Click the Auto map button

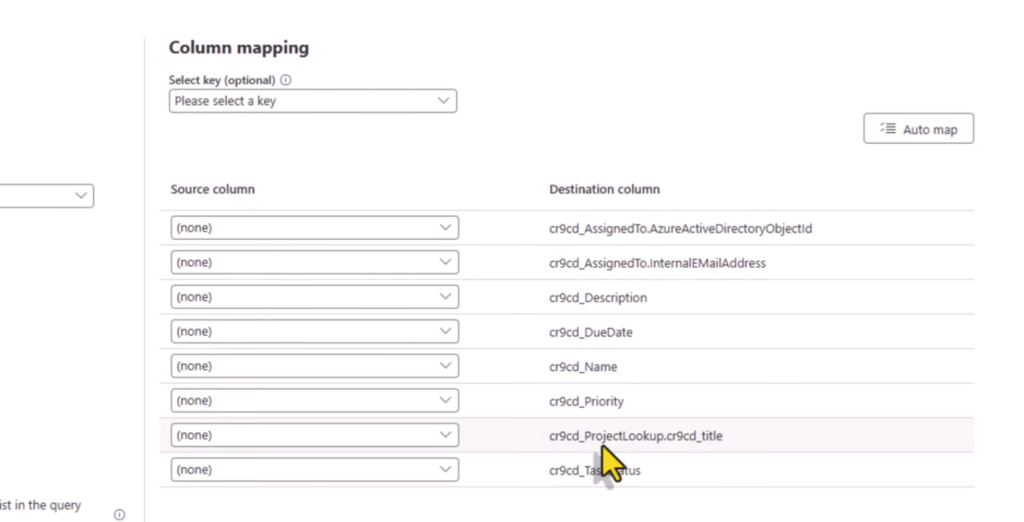(918, 129)
